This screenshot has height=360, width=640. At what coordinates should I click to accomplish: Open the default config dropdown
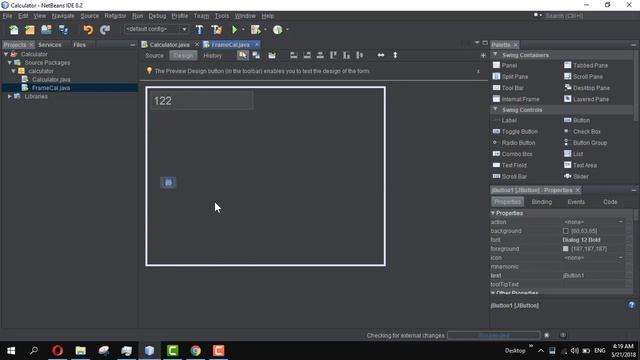[x=184, y=29]
